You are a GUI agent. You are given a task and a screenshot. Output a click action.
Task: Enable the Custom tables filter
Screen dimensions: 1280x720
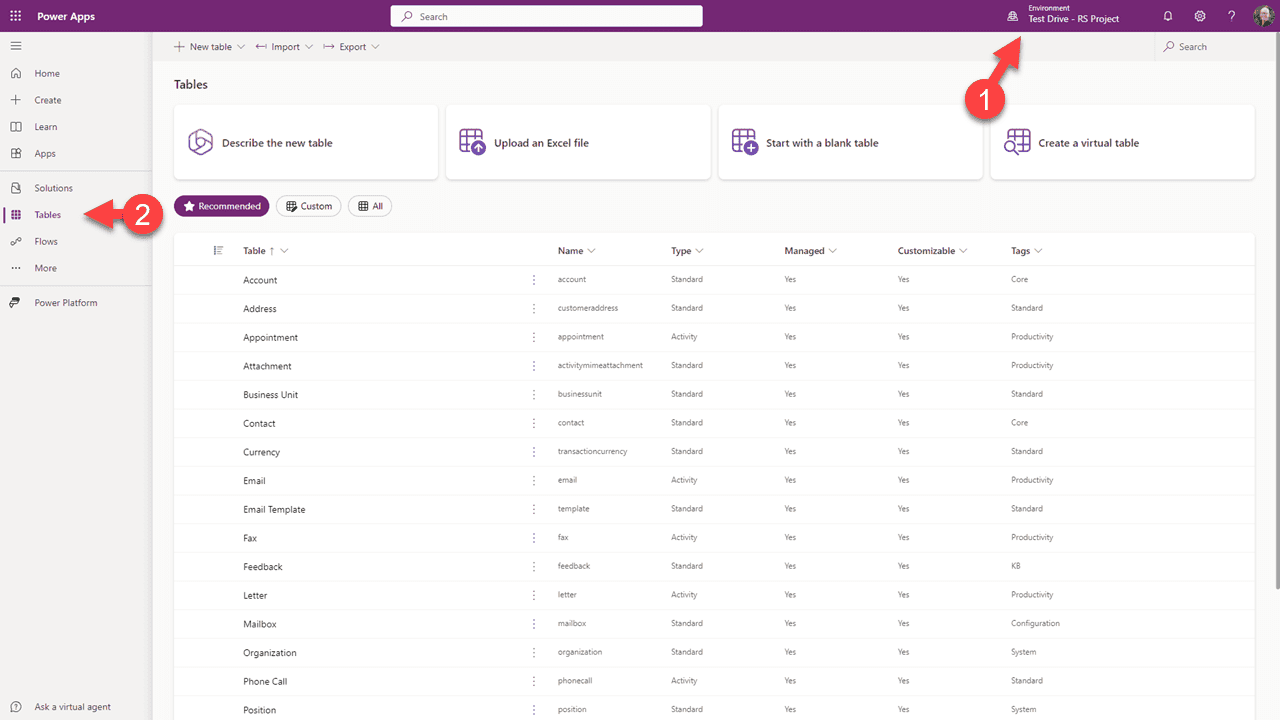coord(308,205)
